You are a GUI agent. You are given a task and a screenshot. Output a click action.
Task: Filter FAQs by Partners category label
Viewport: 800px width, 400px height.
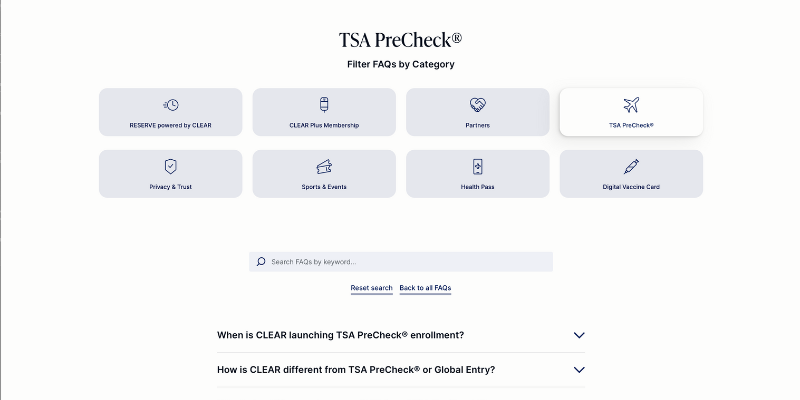point(477,126)
